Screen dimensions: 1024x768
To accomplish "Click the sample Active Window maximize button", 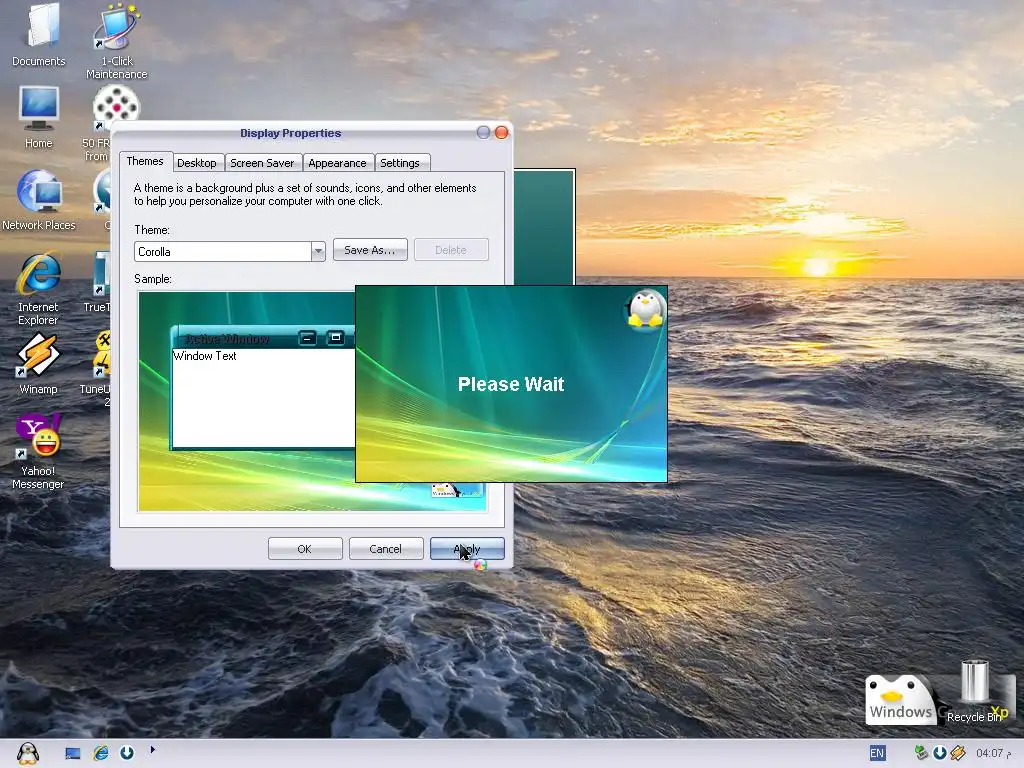I will pyautogui.click(x=336, y=338).
